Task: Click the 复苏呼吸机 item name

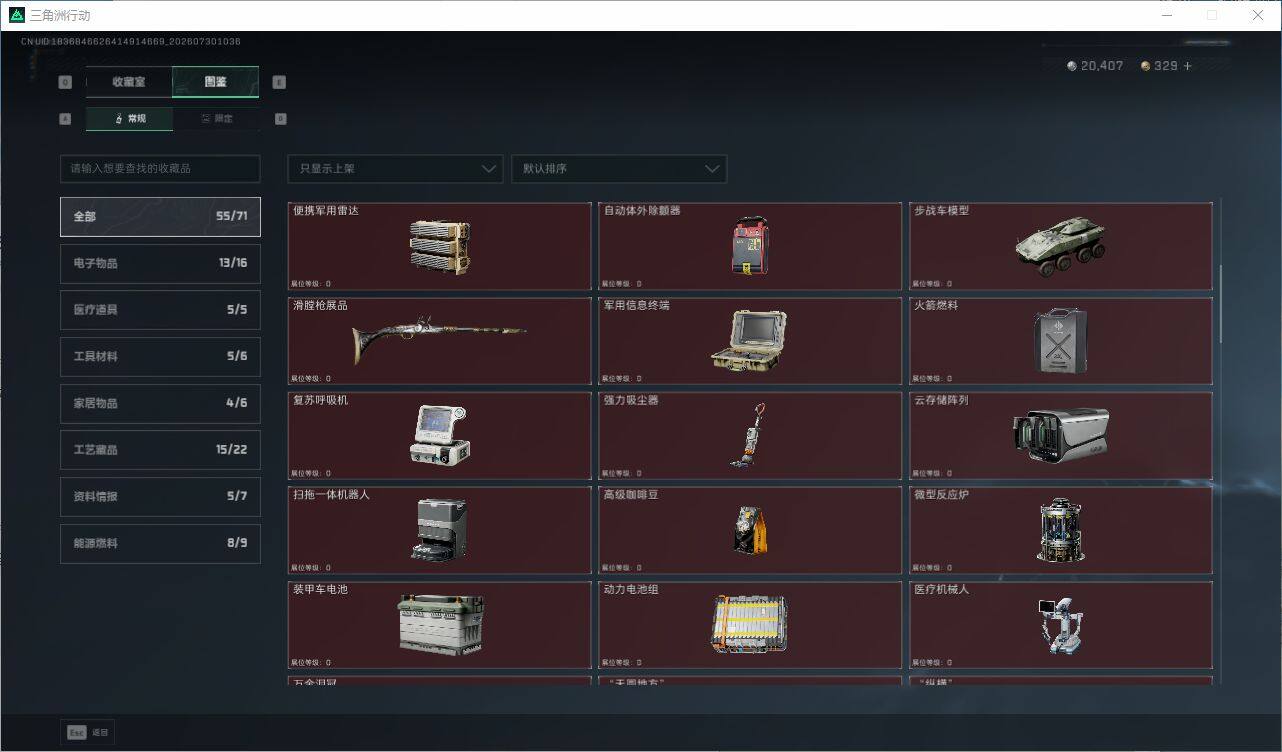Action: 320,400
